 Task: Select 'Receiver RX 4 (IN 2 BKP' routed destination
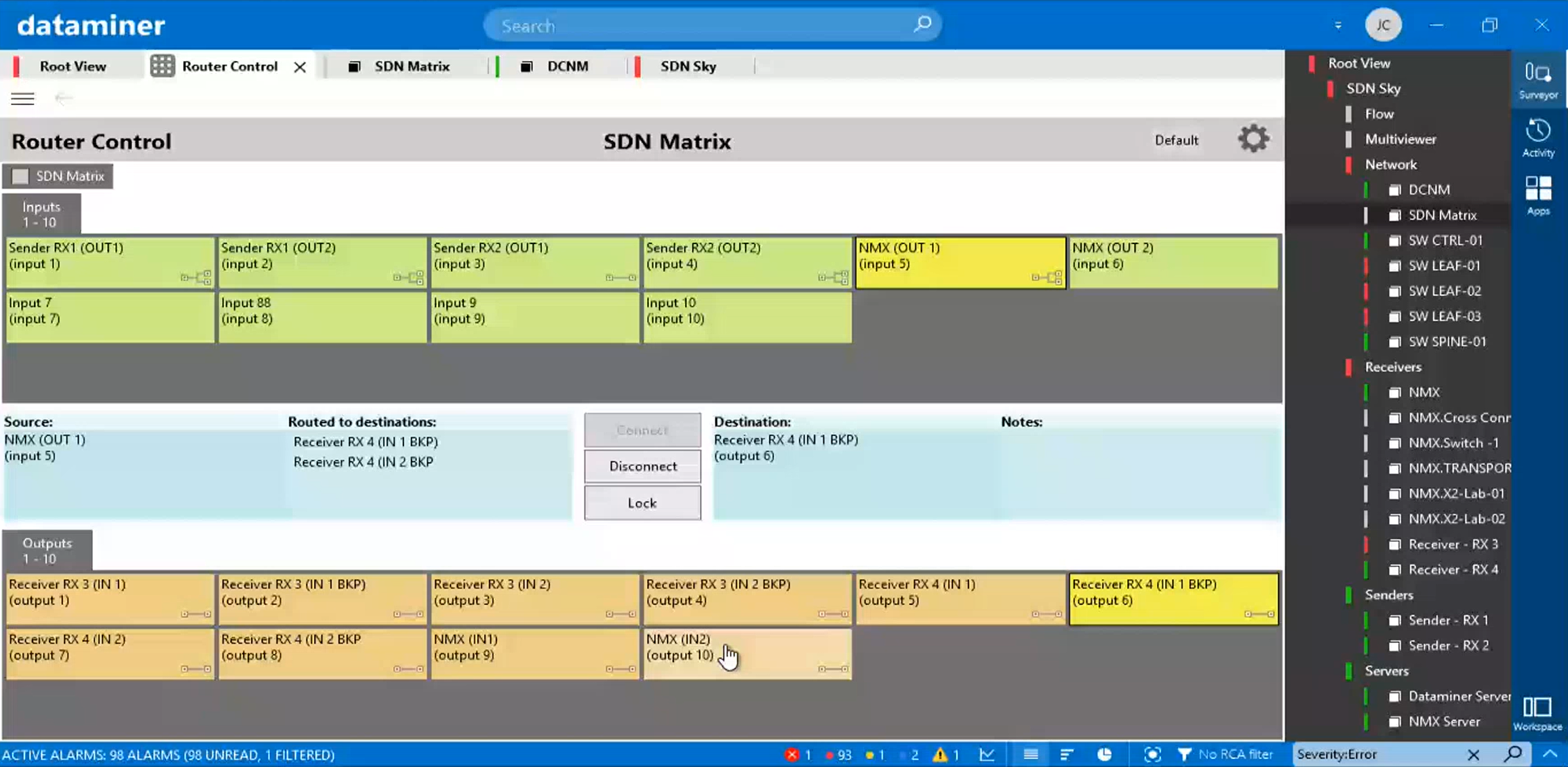click(363, 462)
